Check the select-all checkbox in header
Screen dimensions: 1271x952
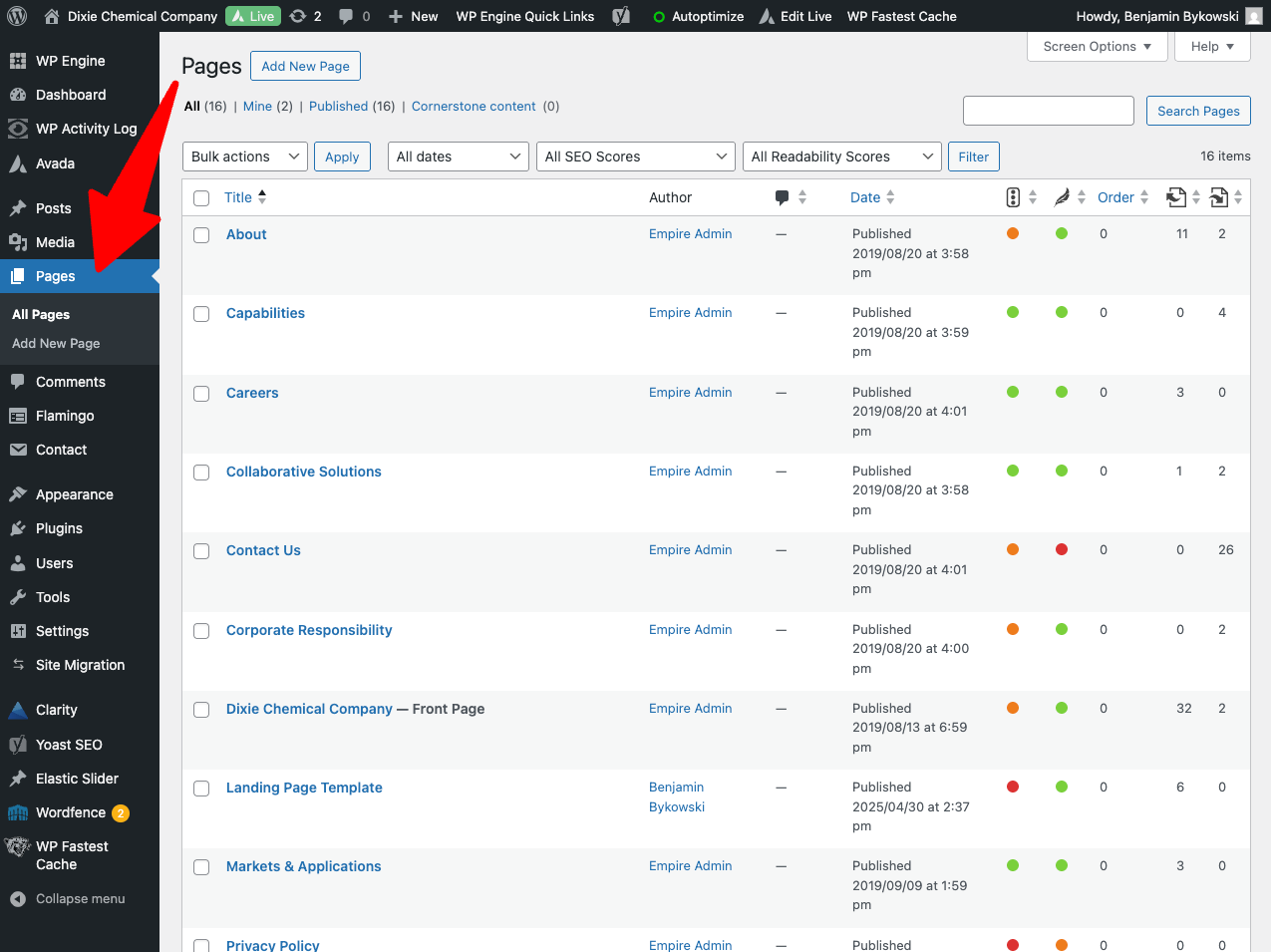click(x=201, y=198)
